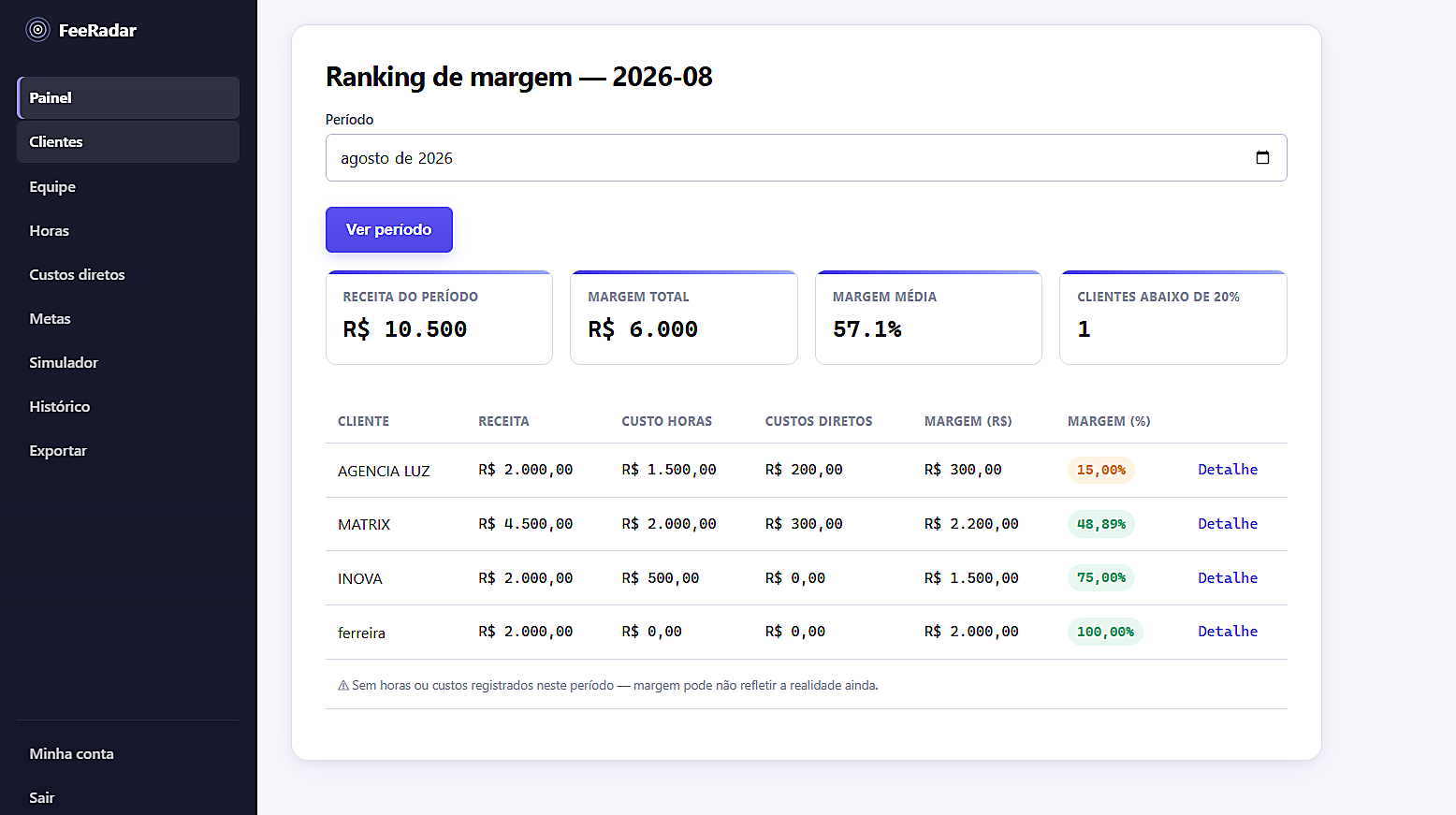Click the 75,00% margin badge
This screenshot has height=815, width=1456.
[x=1100, y=577]
